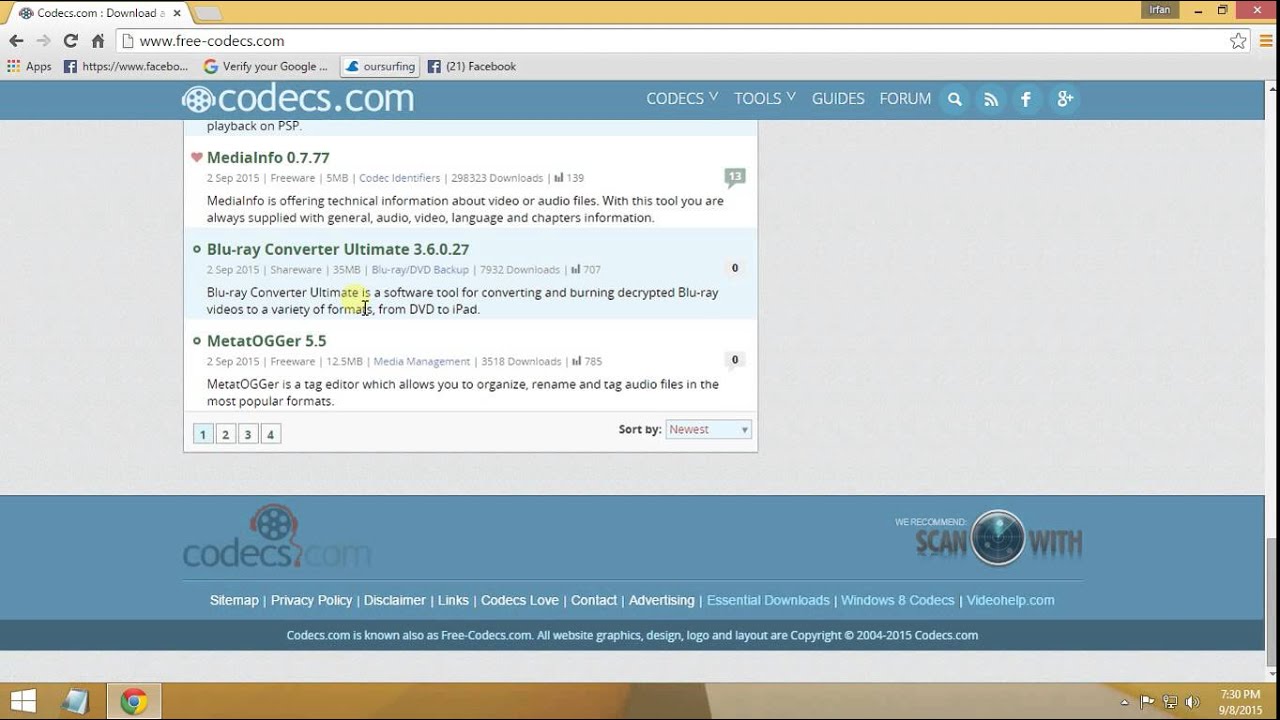This screenshot has height=720, width=1280.
Task: Open the Sort by Newest dropdown
Action: tap(708, 429)
